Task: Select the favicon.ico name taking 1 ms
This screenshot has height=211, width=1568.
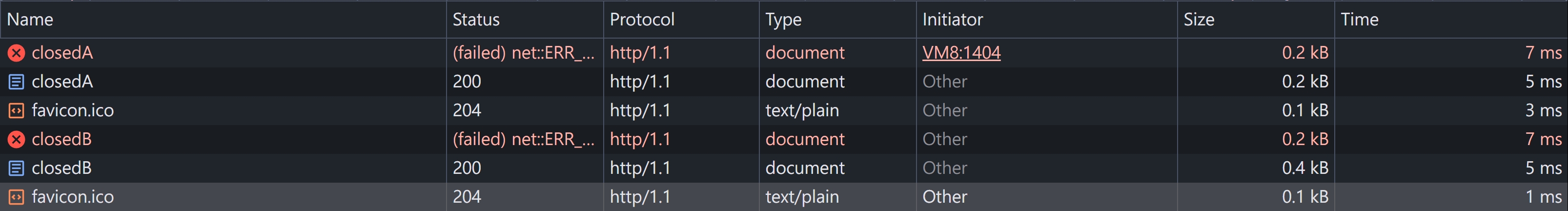Action: (x=72, y=197)
